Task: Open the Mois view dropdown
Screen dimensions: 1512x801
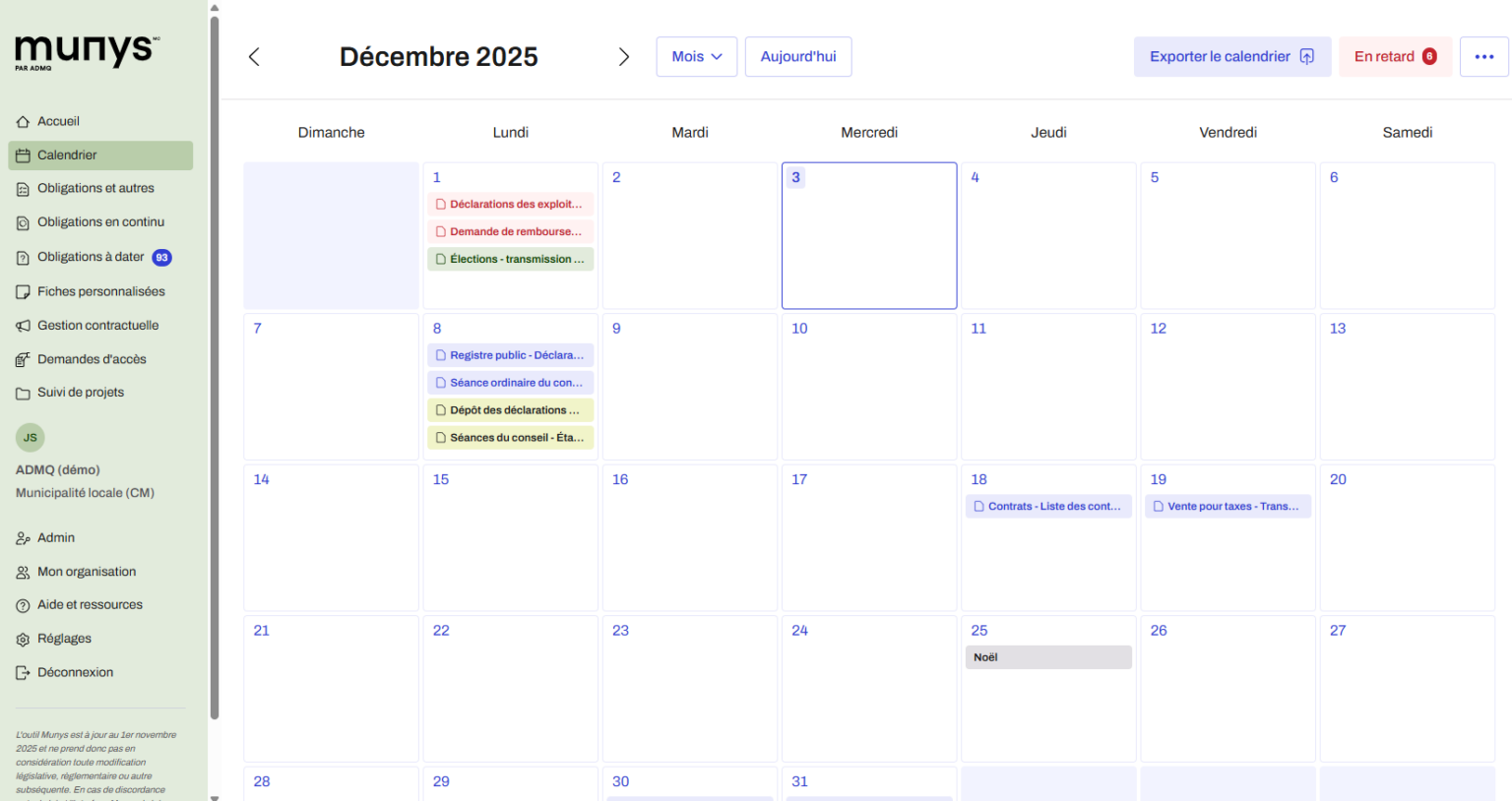Action: tap(696, 57)
